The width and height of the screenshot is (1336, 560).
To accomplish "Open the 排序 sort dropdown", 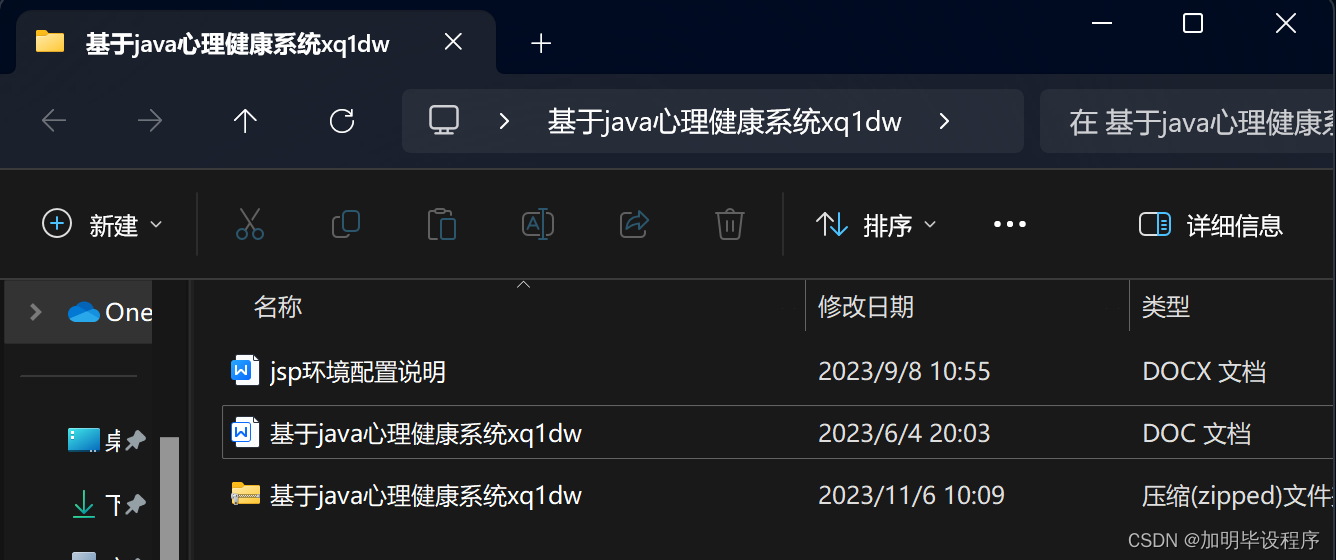I will (876, 225).
